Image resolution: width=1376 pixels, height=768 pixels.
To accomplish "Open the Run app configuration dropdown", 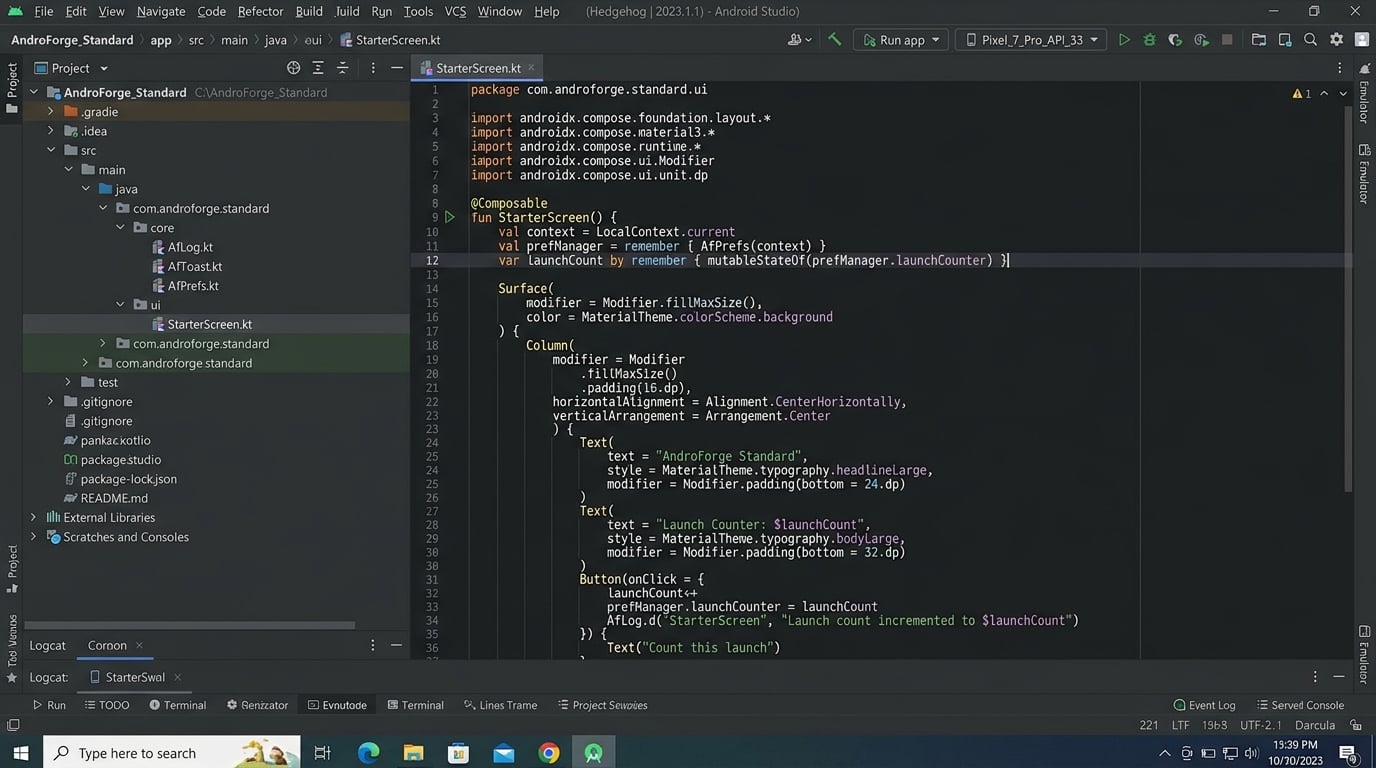I will click(901, 40).
